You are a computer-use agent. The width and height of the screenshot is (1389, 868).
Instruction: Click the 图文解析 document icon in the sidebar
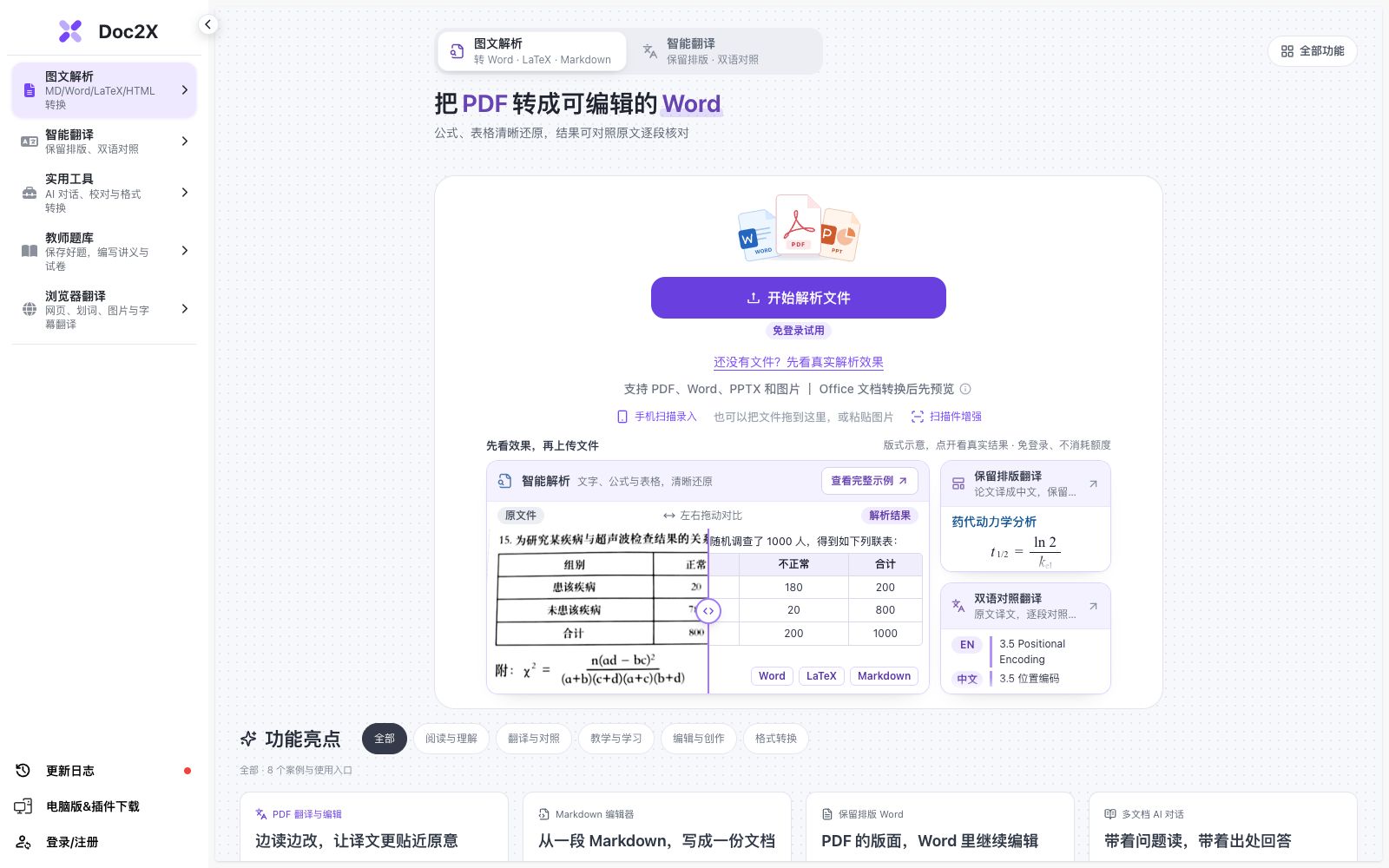click(x=30, y=90)
